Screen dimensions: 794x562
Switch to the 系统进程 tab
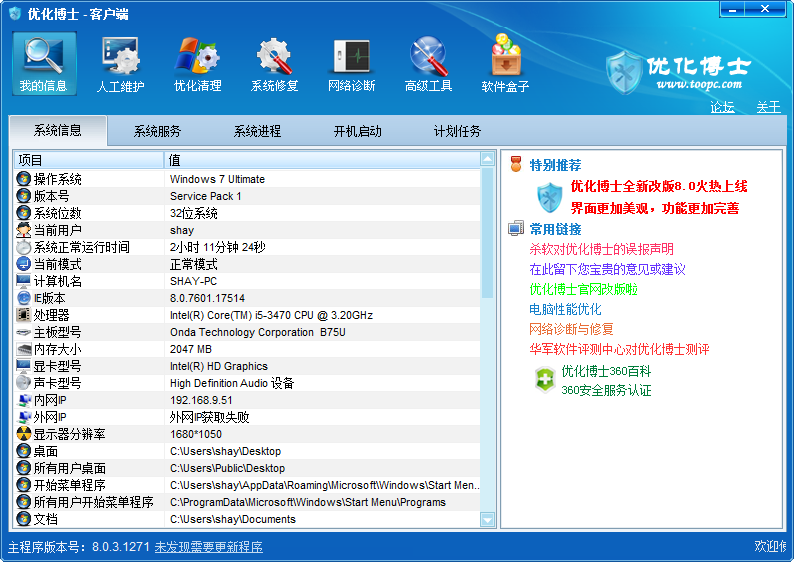[x=257, y=131]
